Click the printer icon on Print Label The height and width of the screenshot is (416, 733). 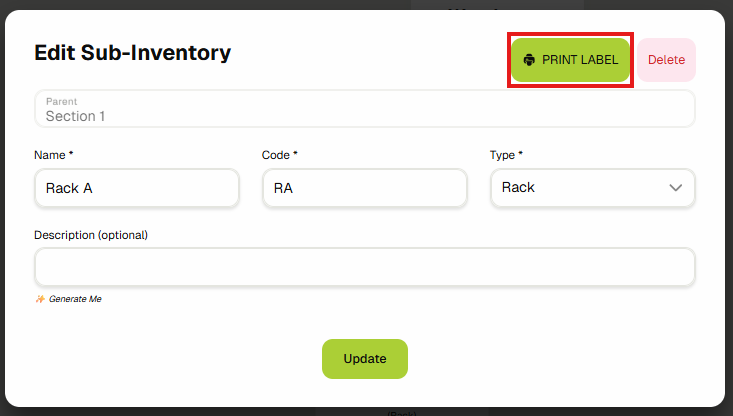coord(530,60)
